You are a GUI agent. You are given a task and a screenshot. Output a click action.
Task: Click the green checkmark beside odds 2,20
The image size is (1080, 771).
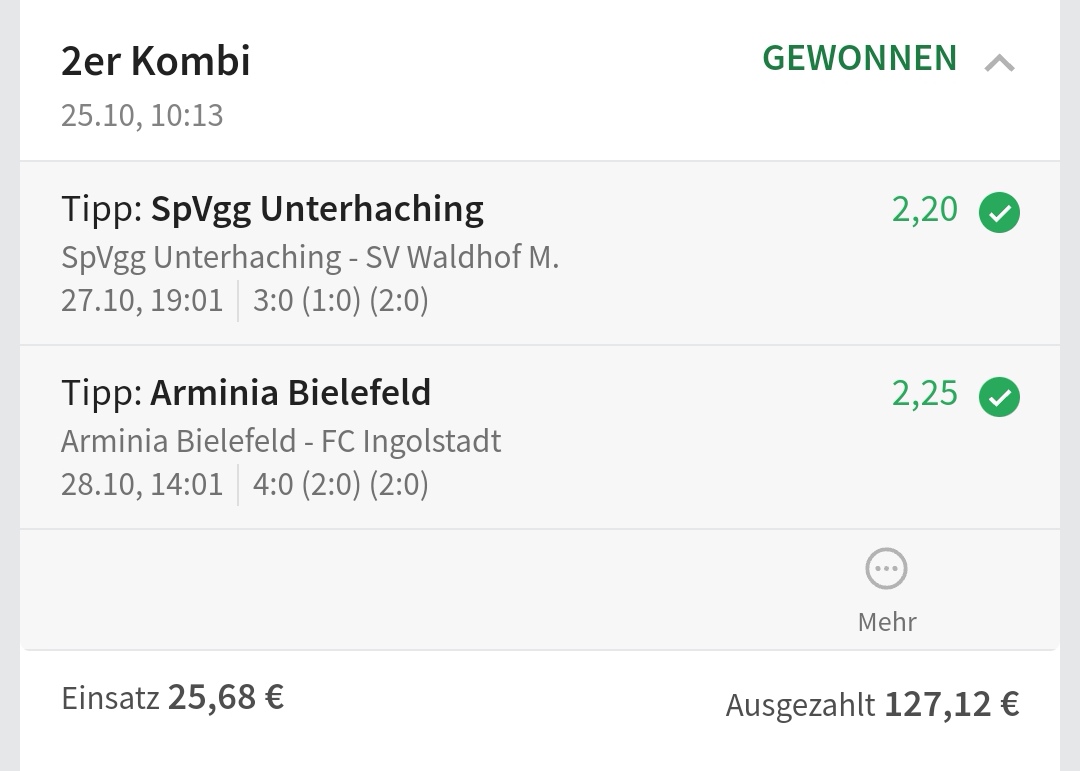(x=999, y=213)
